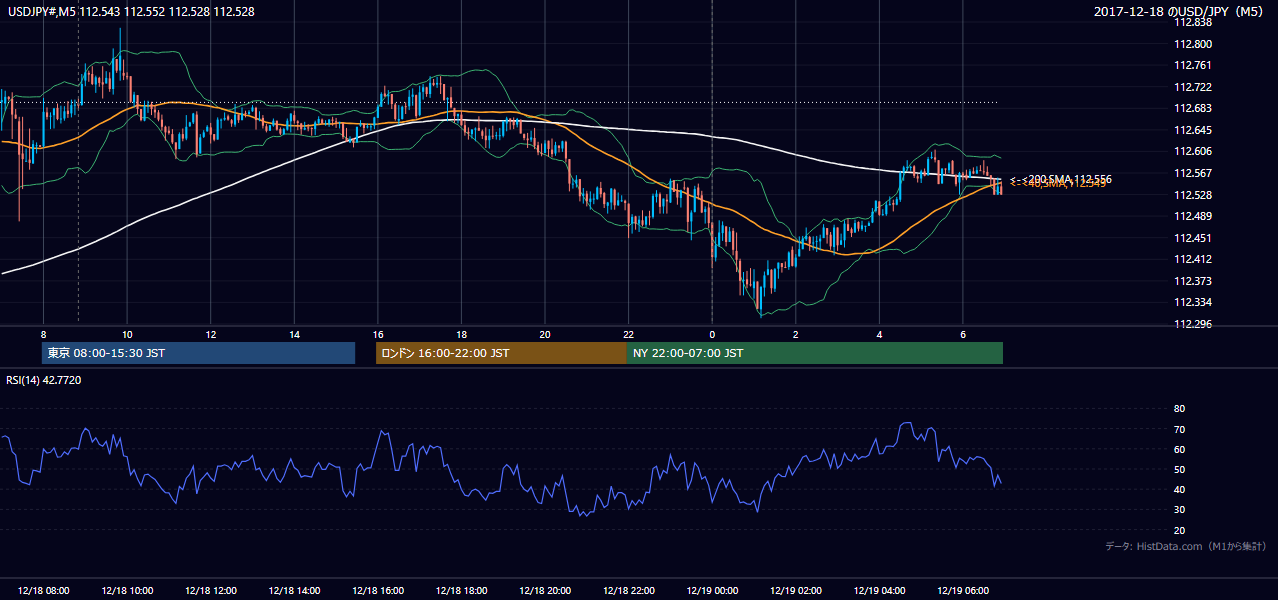The height and width of the screenshot is (600, 1278).
Task: Click price axis label 112.528
Action: 1194,195
